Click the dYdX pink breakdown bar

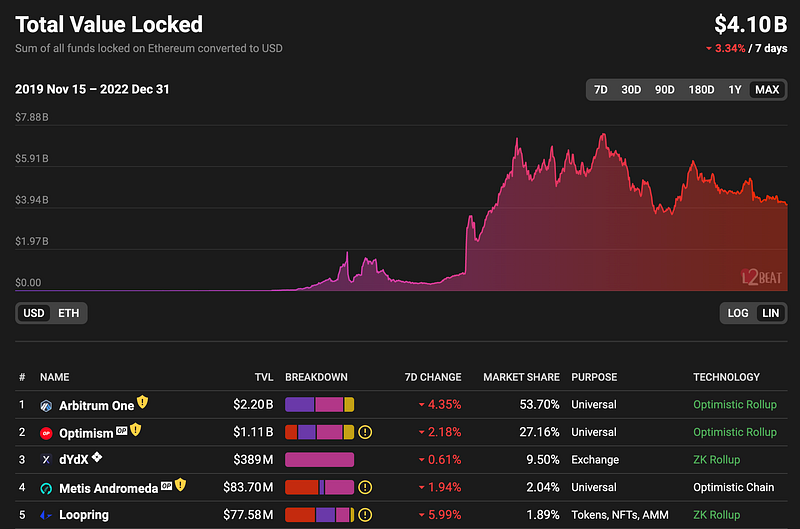pyautogui.click(x=319, y=460)
